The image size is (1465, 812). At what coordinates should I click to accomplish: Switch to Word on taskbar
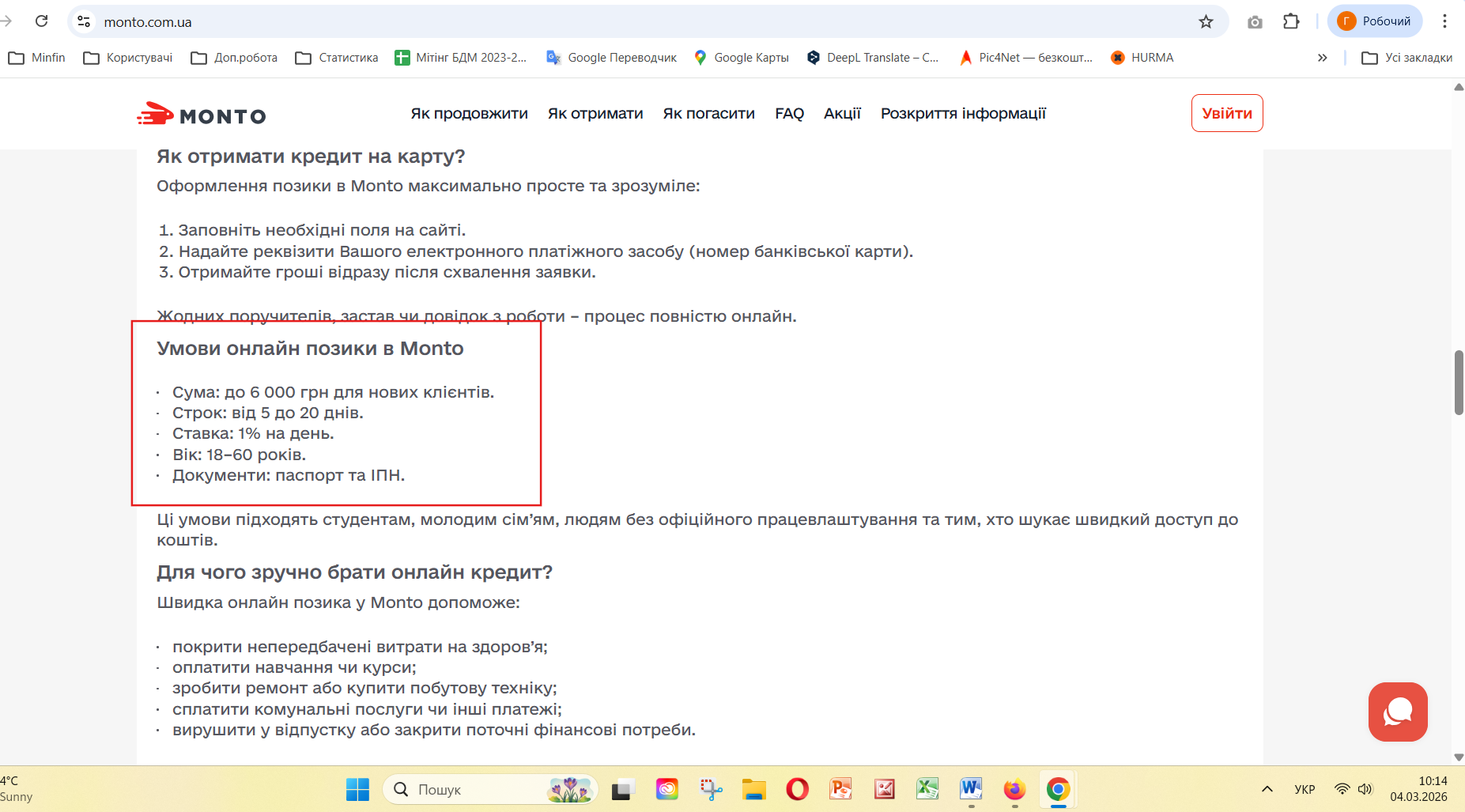971,789
